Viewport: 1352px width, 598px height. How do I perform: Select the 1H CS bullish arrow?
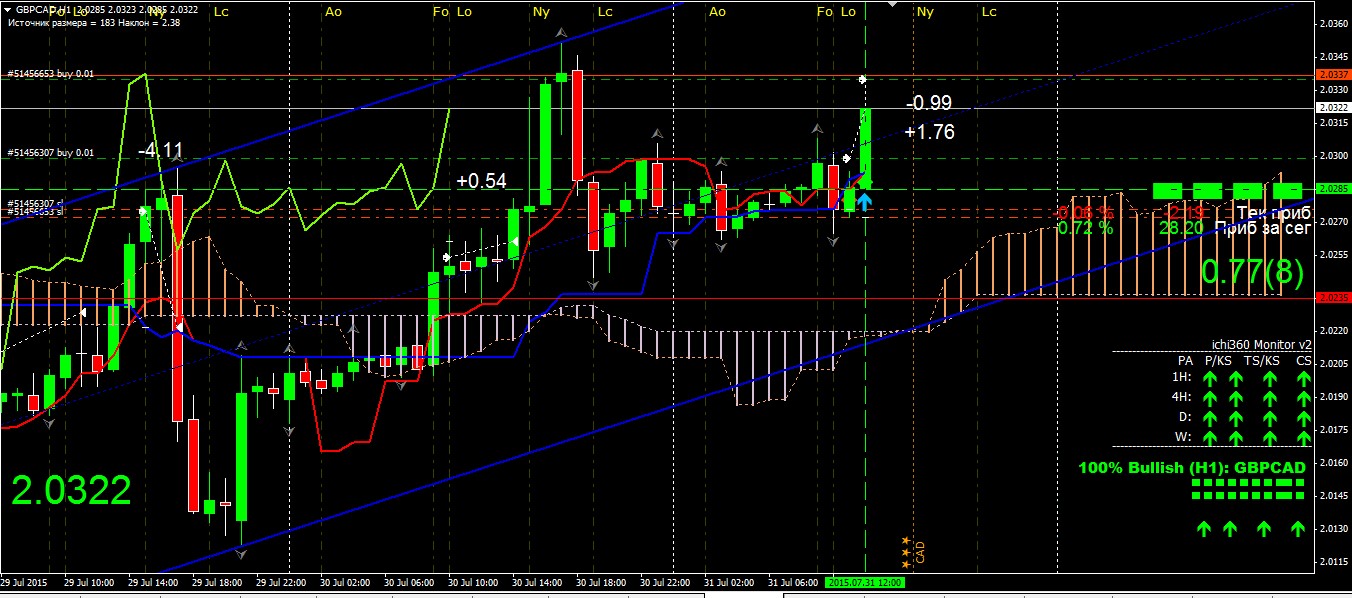click(x=1304, y=379)
